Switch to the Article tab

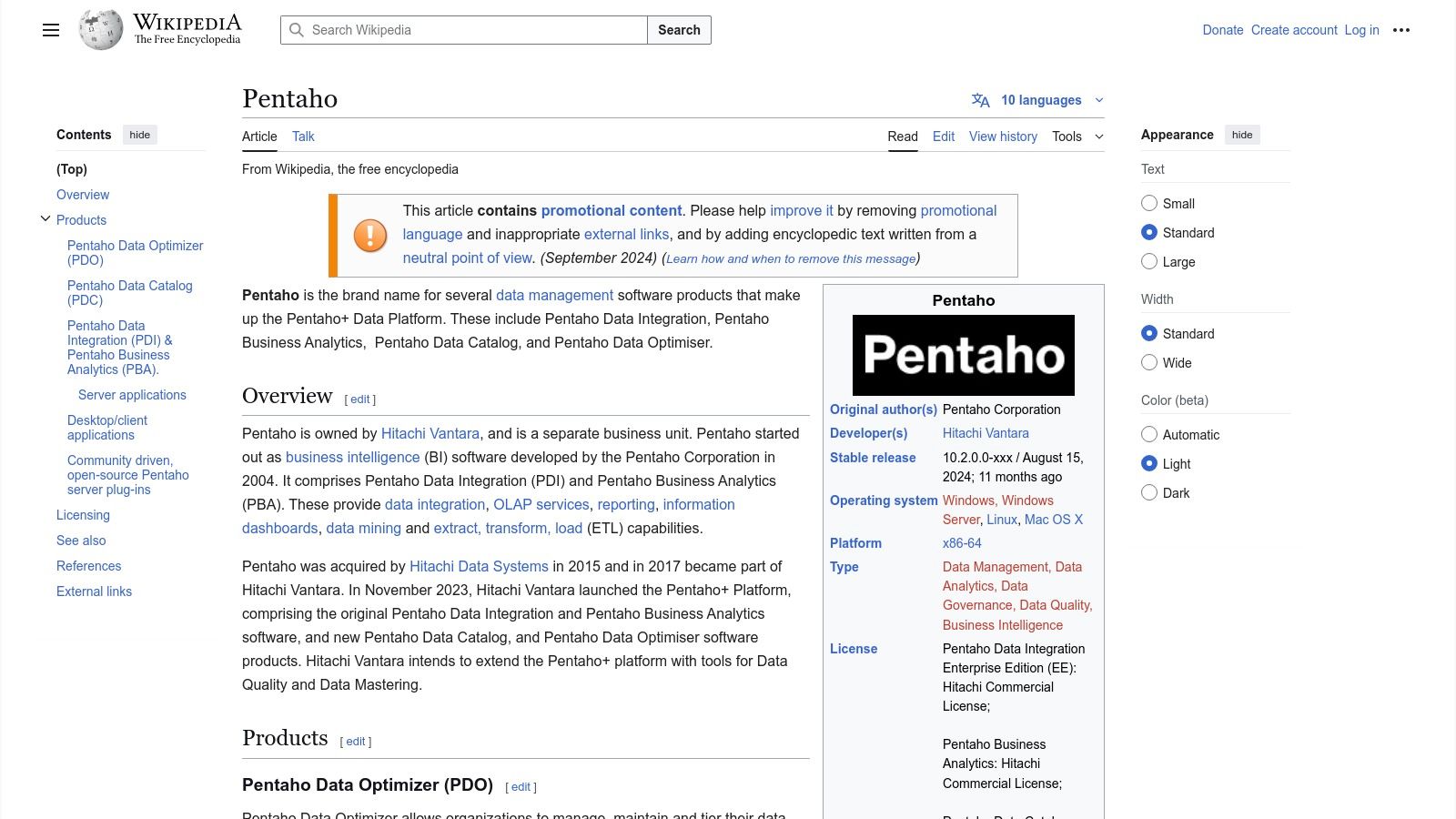click(x=259, y=136)
